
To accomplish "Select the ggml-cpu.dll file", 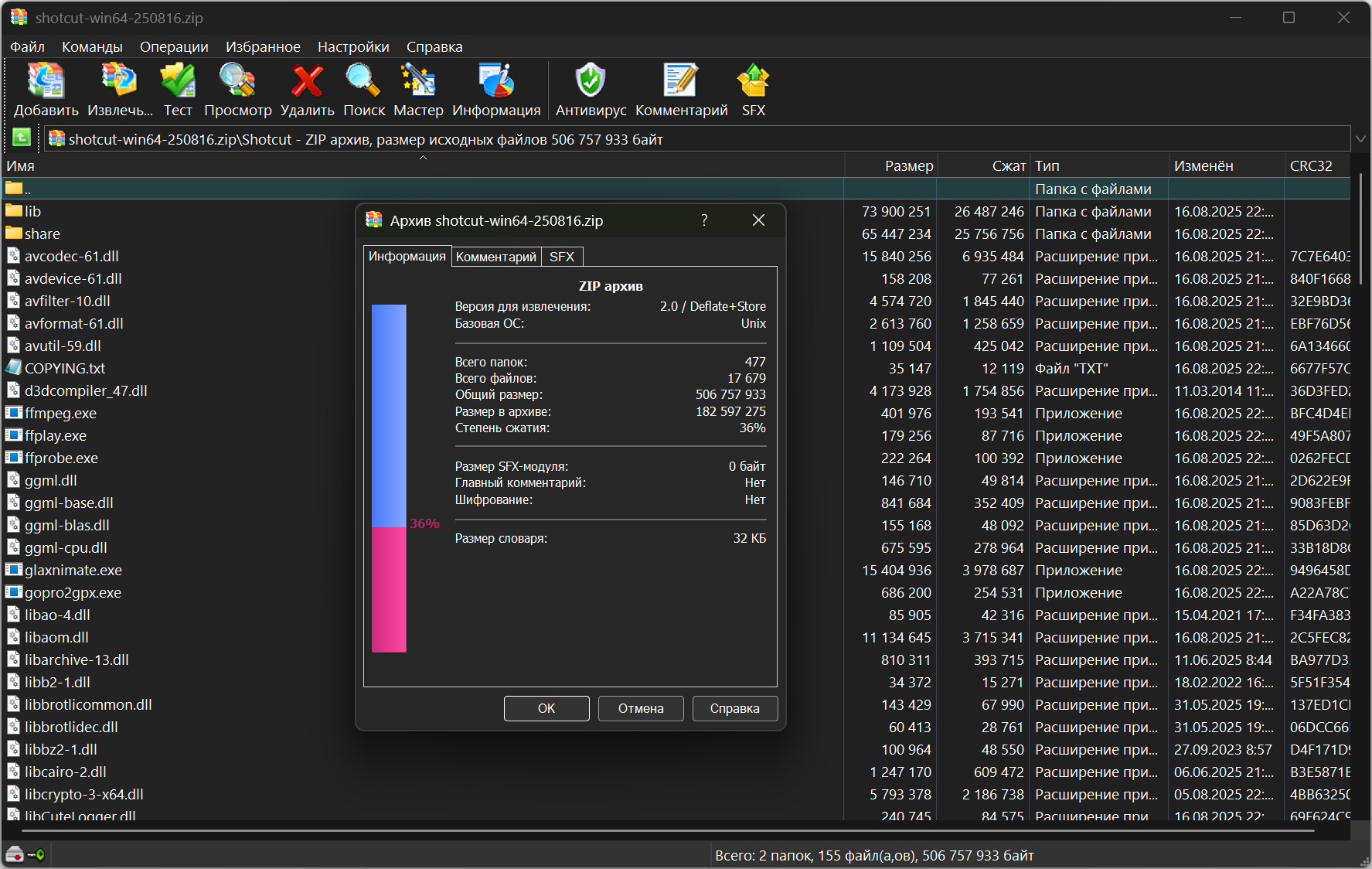I will [x=66, y=547].
